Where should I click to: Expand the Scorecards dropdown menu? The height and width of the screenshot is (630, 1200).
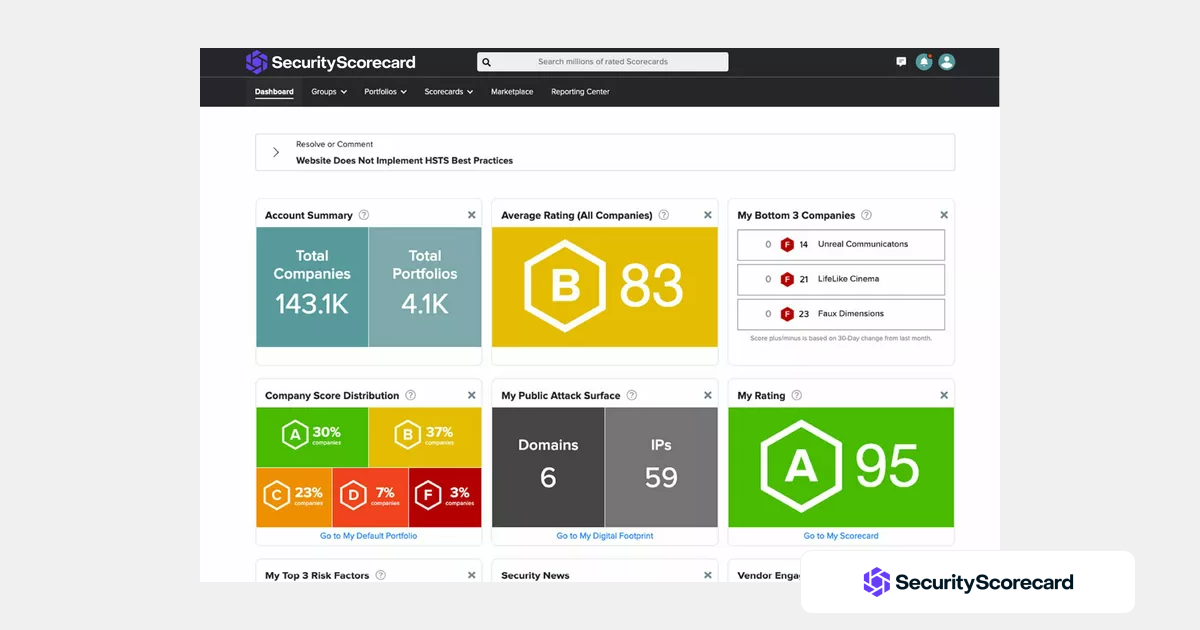click(x=448, y=92)
